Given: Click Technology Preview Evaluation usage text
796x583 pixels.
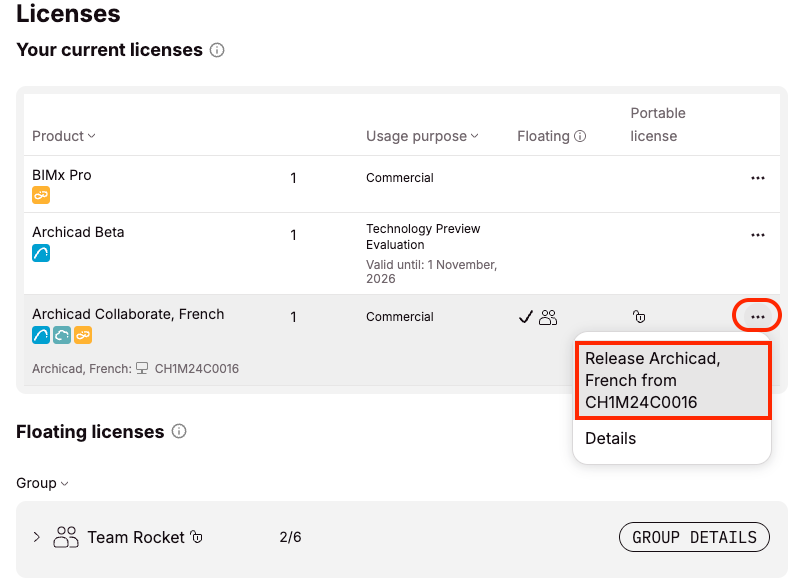Looking at the screenshot, I should pyautogui.click(x=423, y=237).
